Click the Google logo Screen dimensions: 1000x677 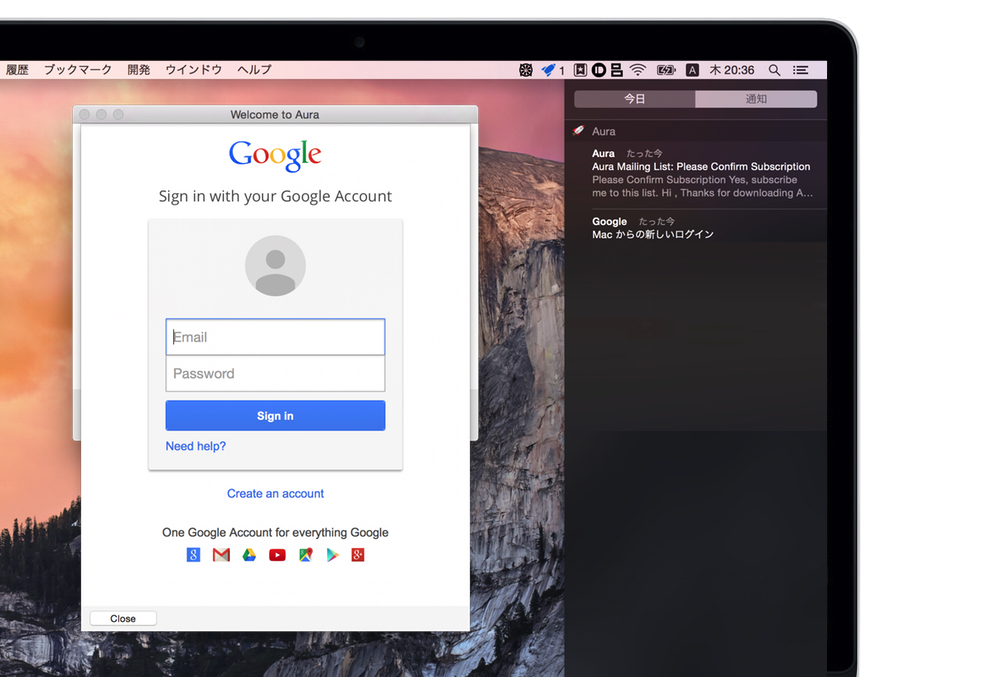275,155
